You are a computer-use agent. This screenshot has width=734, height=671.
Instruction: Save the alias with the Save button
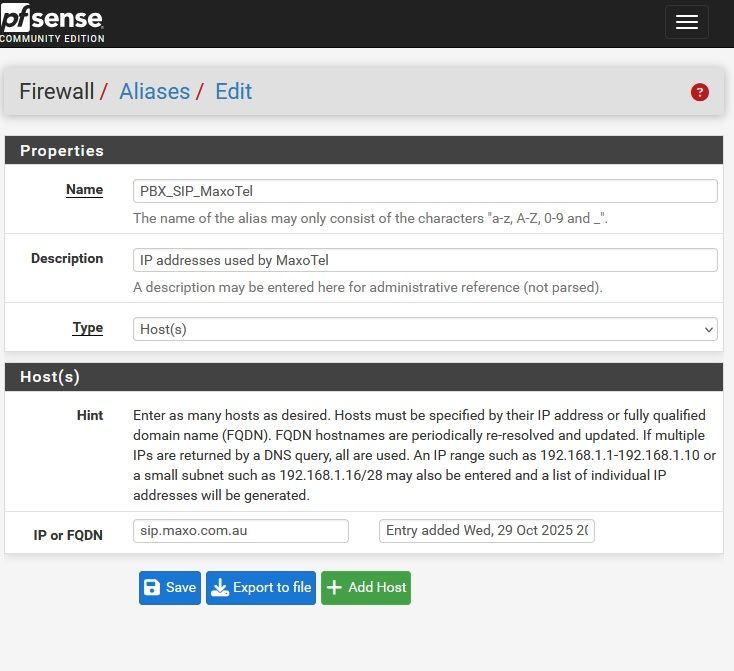[x=169, y=588]
